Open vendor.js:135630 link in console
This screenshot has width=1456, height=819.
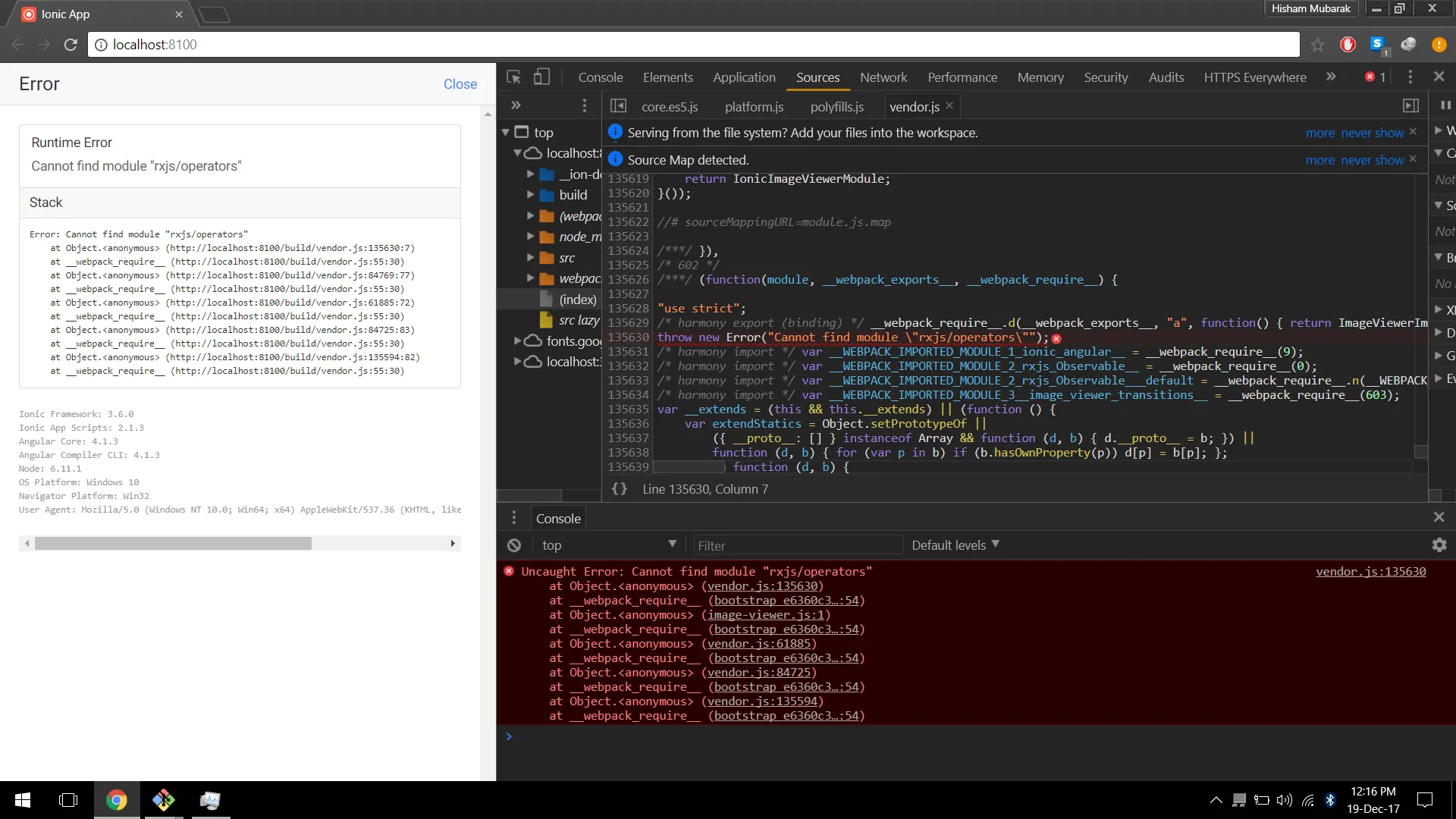[x=1370, y=572]
